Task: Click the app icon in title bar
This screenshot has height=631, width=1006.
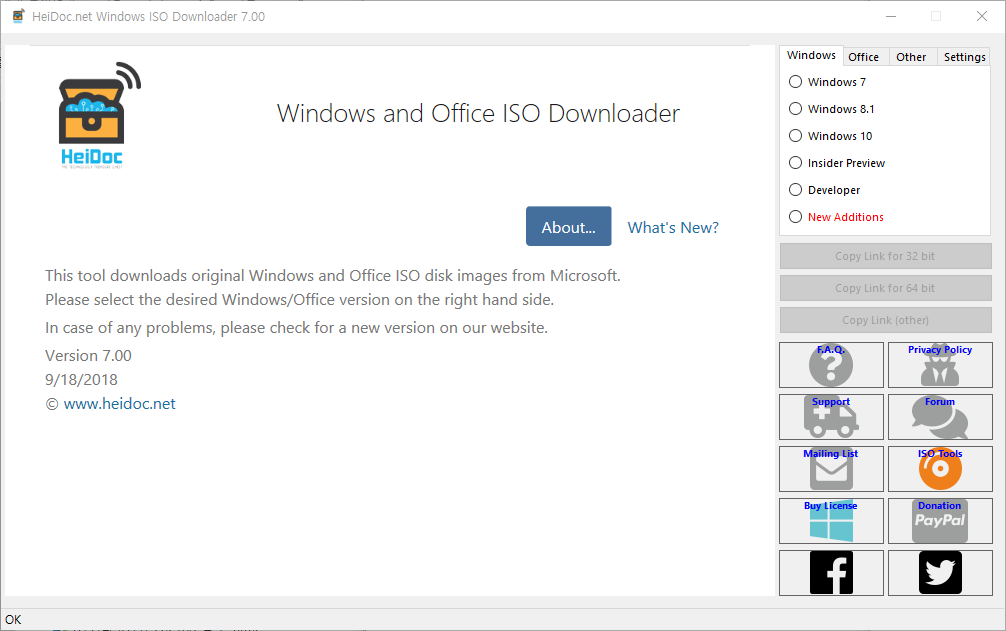Action: (18, 16)
